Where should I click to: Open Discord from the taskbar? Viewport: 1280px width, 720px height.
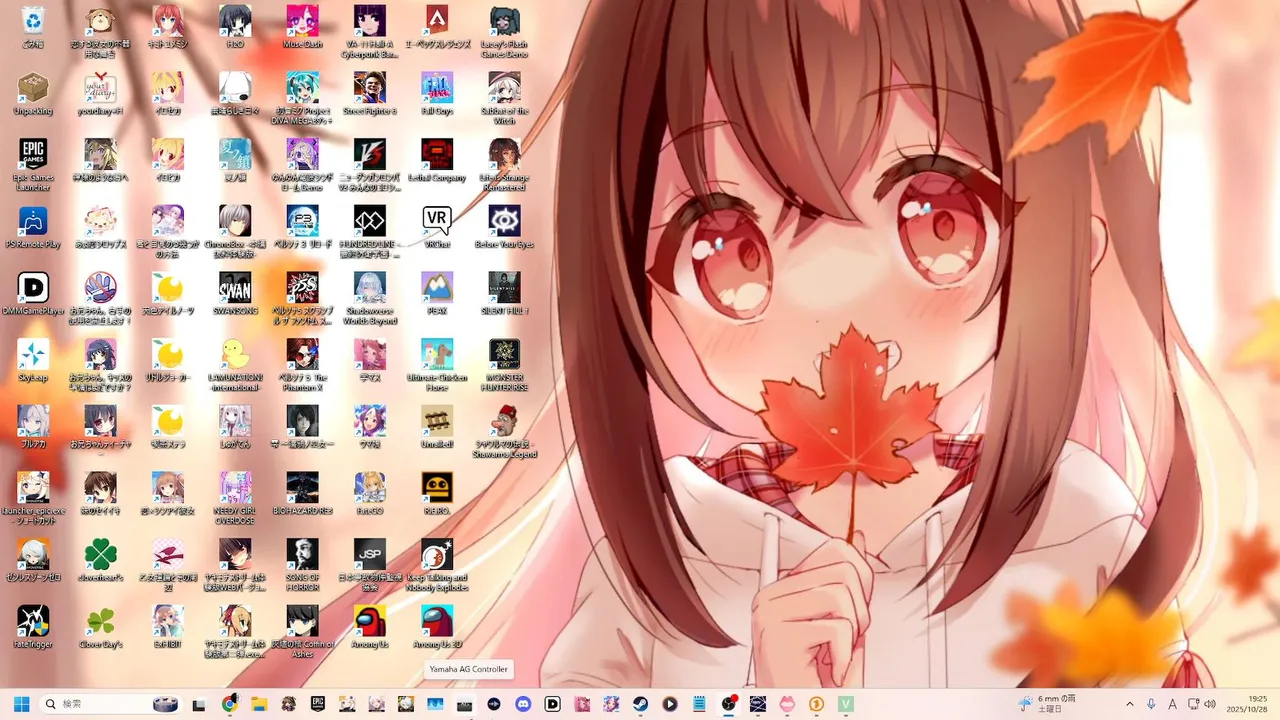[523, 704]
